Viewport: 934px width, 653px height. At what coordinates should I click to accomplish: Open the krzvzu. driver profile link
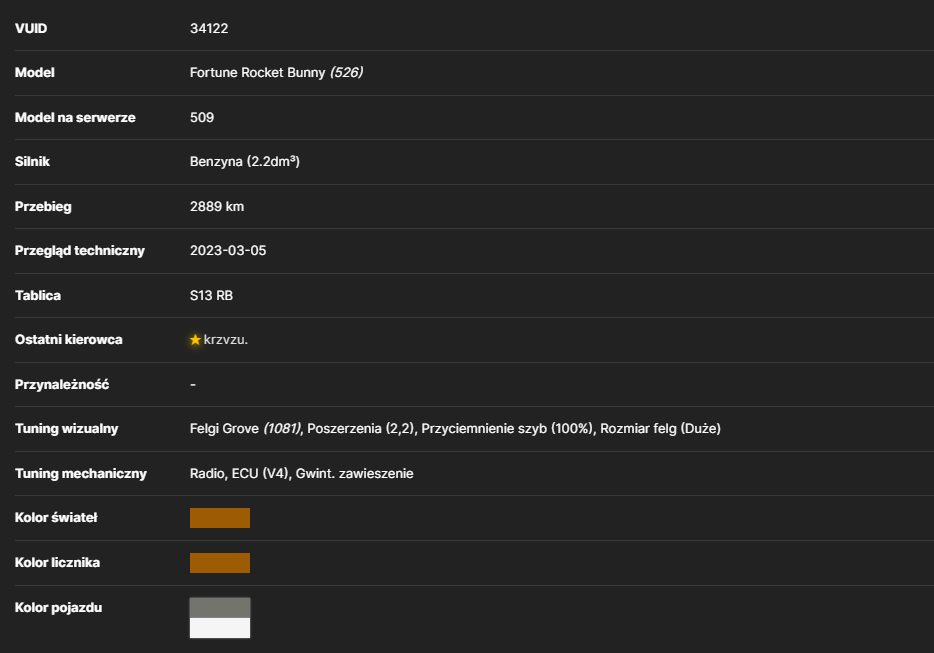pyautogui.click(x=226, y=340)
